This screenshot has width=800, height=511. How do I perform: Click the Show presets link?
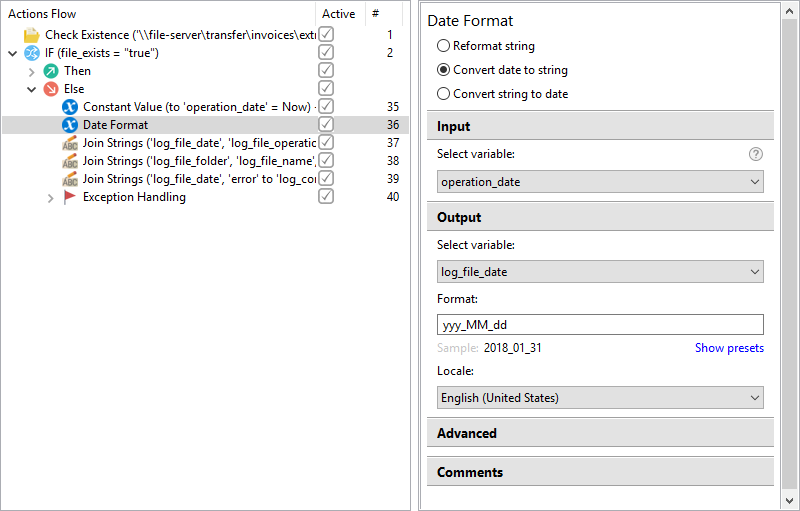point(729,348)
